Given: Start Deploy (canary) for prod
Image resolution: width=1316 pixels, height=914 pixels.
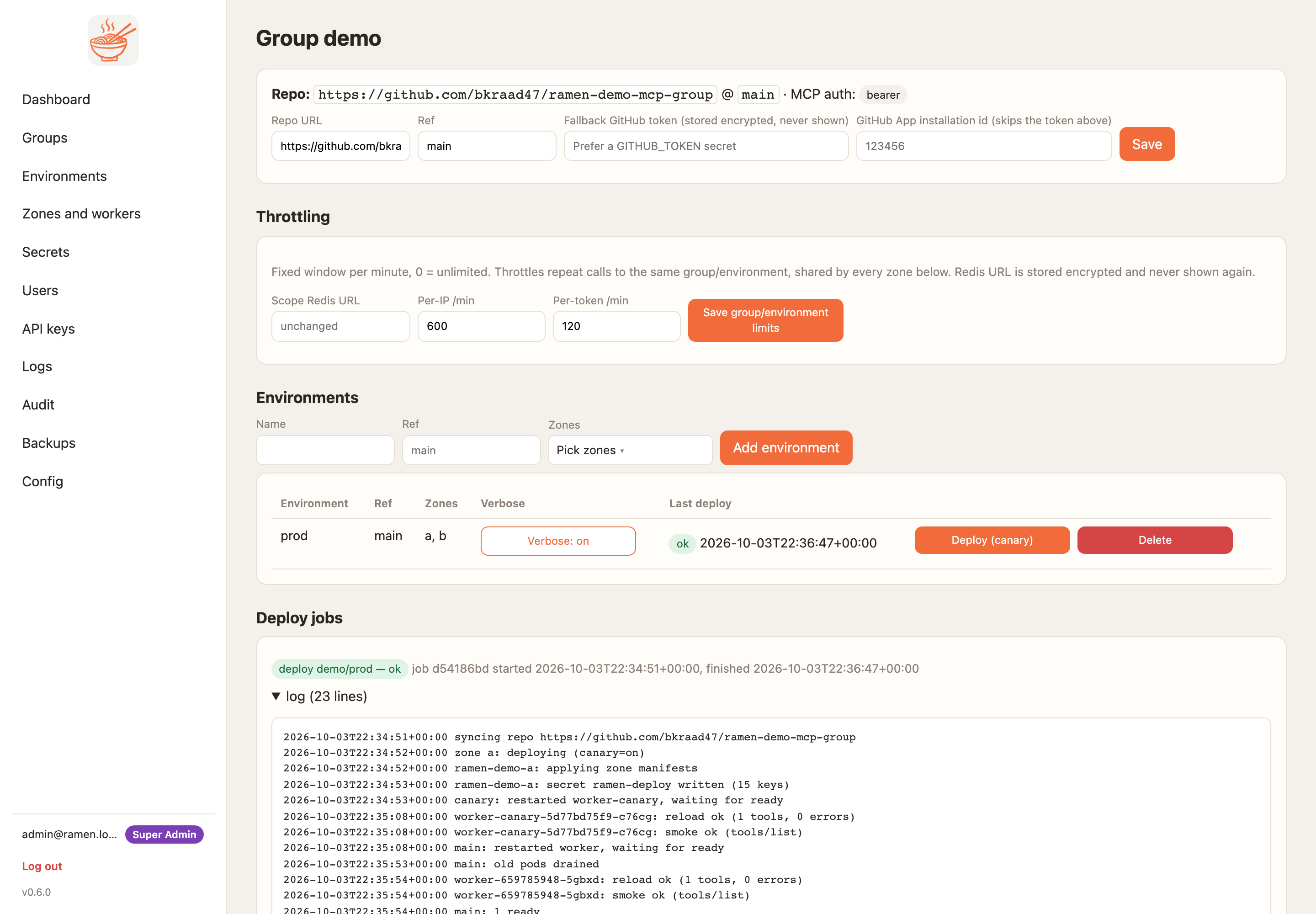Looking at the screenshot, I should [x=991, y=540].
